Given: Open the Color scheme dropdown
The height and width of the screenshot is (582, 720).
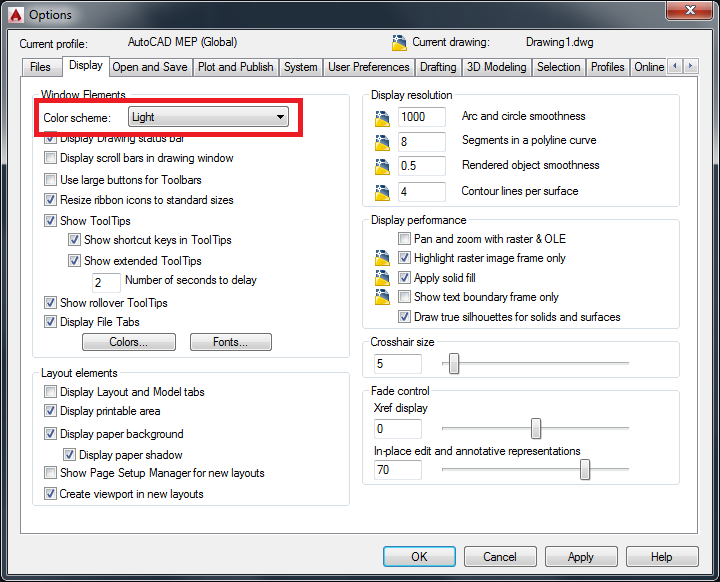Looking at the screenshot, I should [x=208, y=117].
